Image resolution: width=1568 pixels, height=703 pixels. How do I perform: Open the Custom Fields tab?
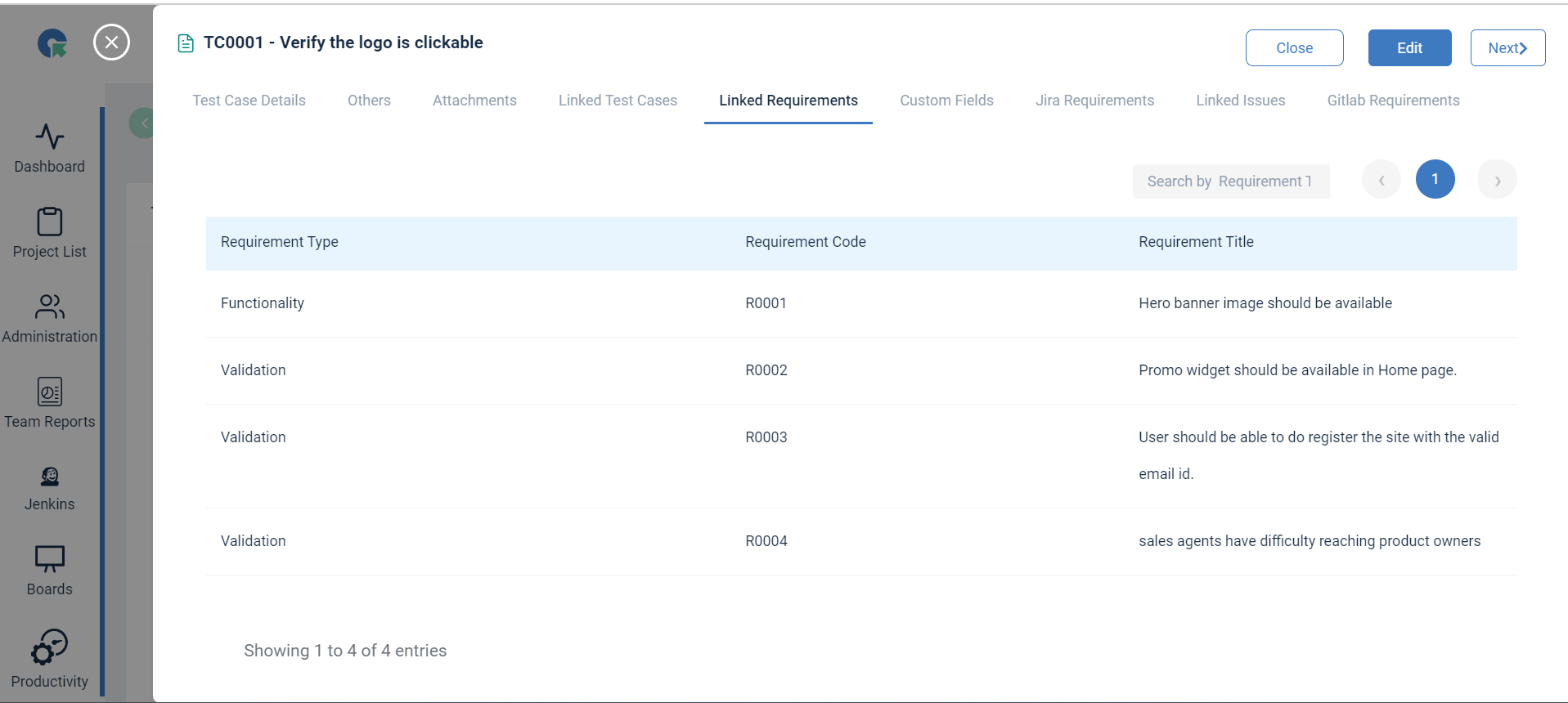point(946,101)
